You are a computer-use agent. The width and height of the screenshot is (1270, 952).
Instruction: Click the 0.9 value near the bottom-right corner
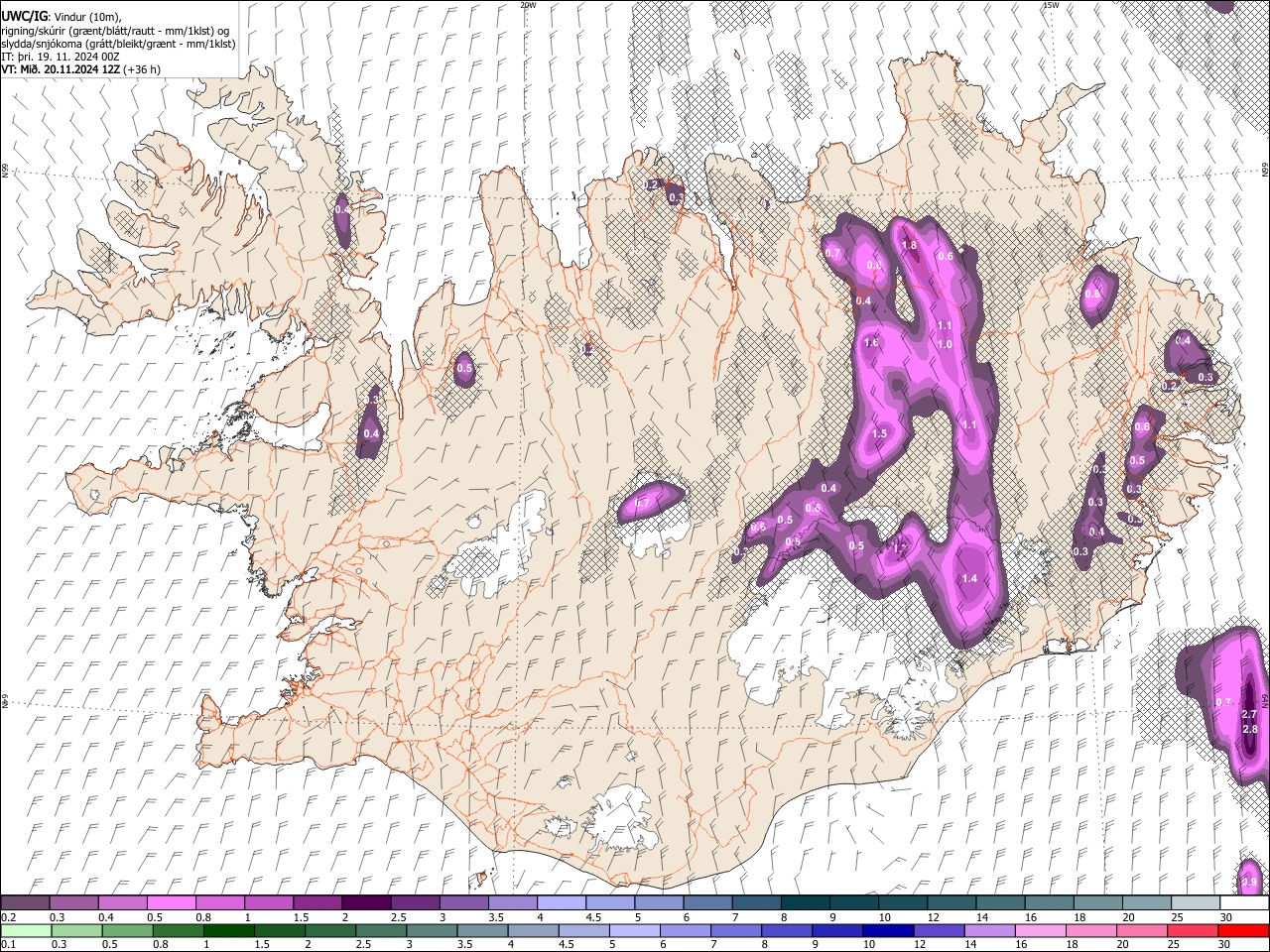pos(1249,883)
